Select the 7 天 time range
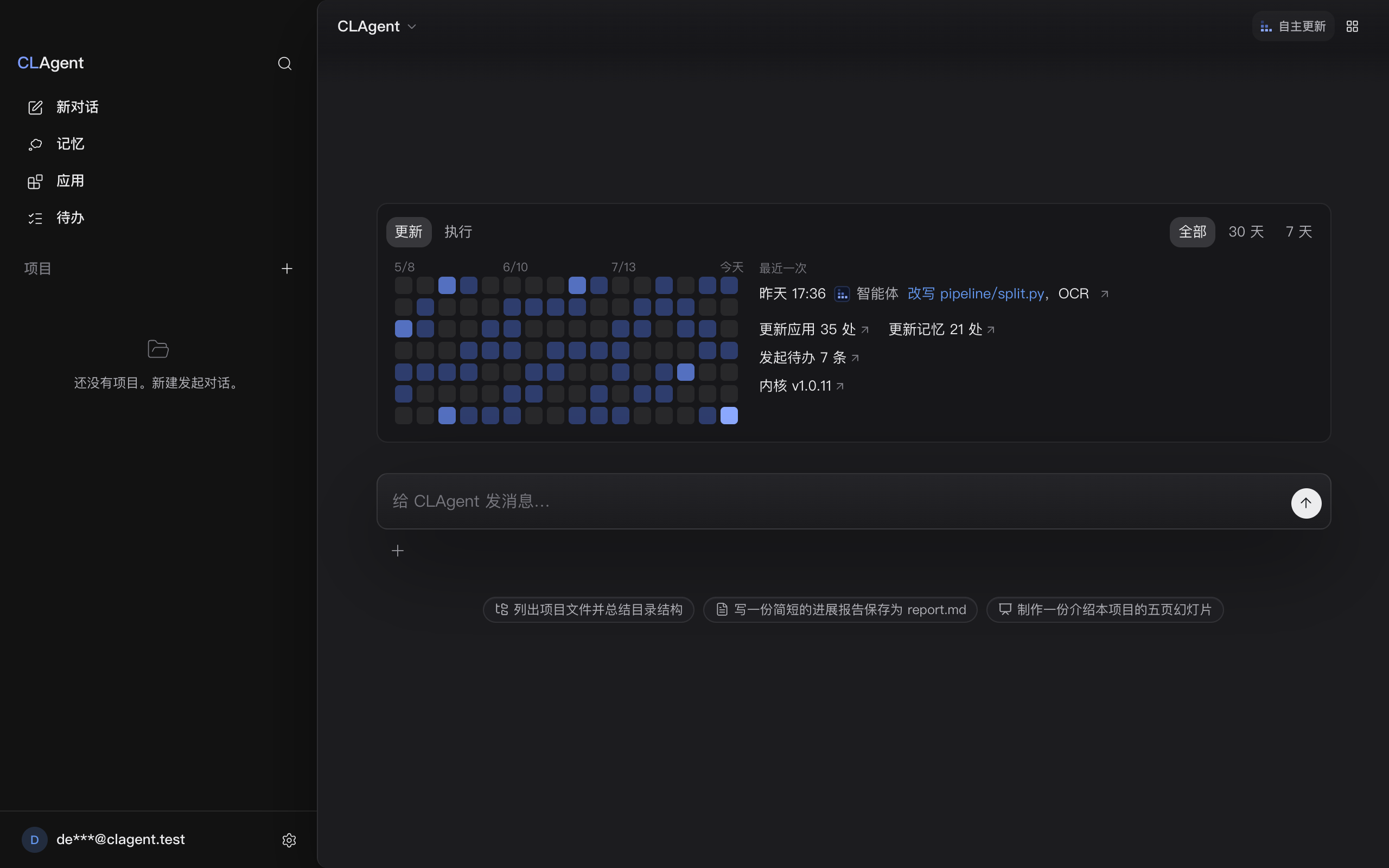Image resolution: width=1389 pixels, height=868 pixels. pyautogui.click(x=1299, y=232)
